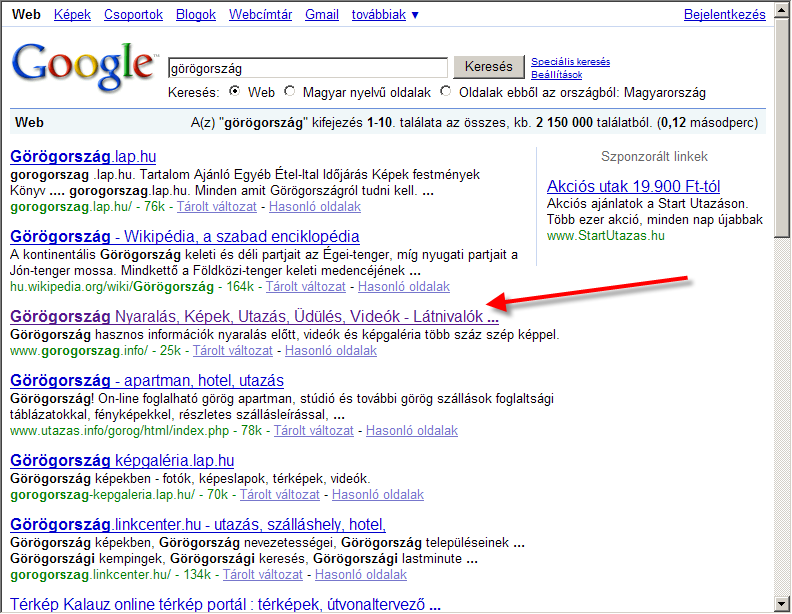This screenshot has width=792, height=614.
Task: Go to the Blogok section
Action: 195,15
